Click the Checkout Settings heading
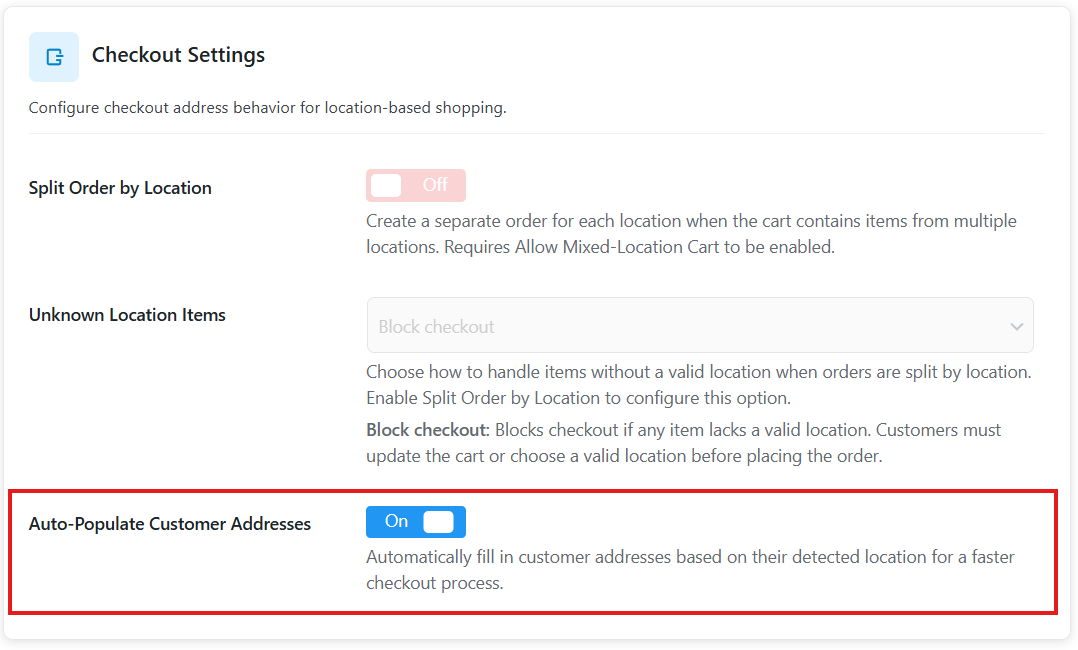 click(178, 55)
